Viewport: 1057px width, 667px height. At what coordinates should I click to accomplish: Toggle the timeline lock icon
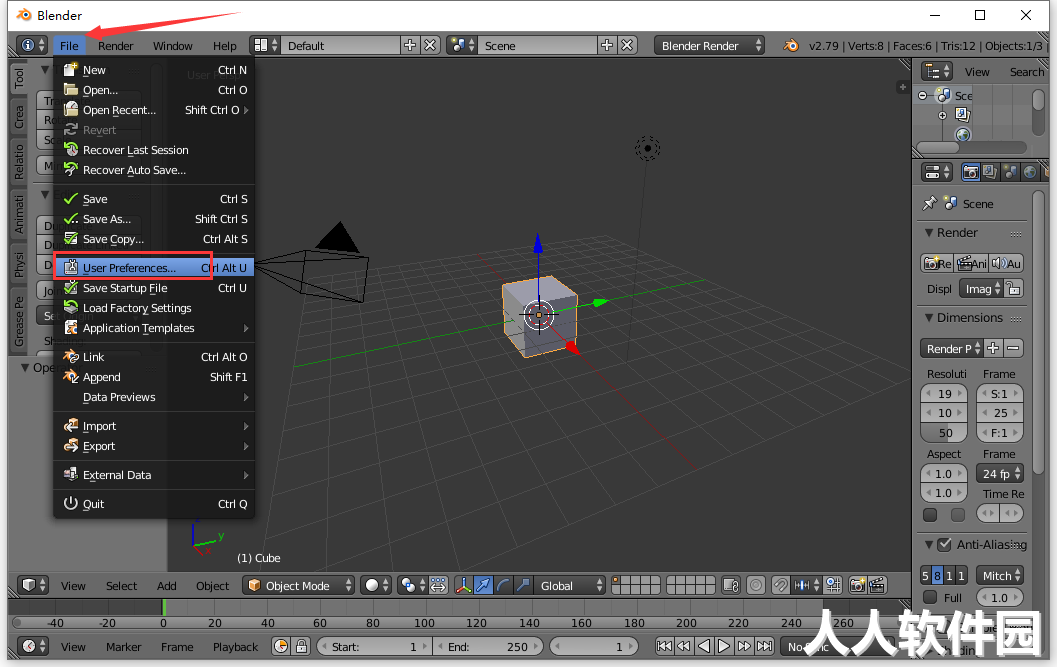301,647
